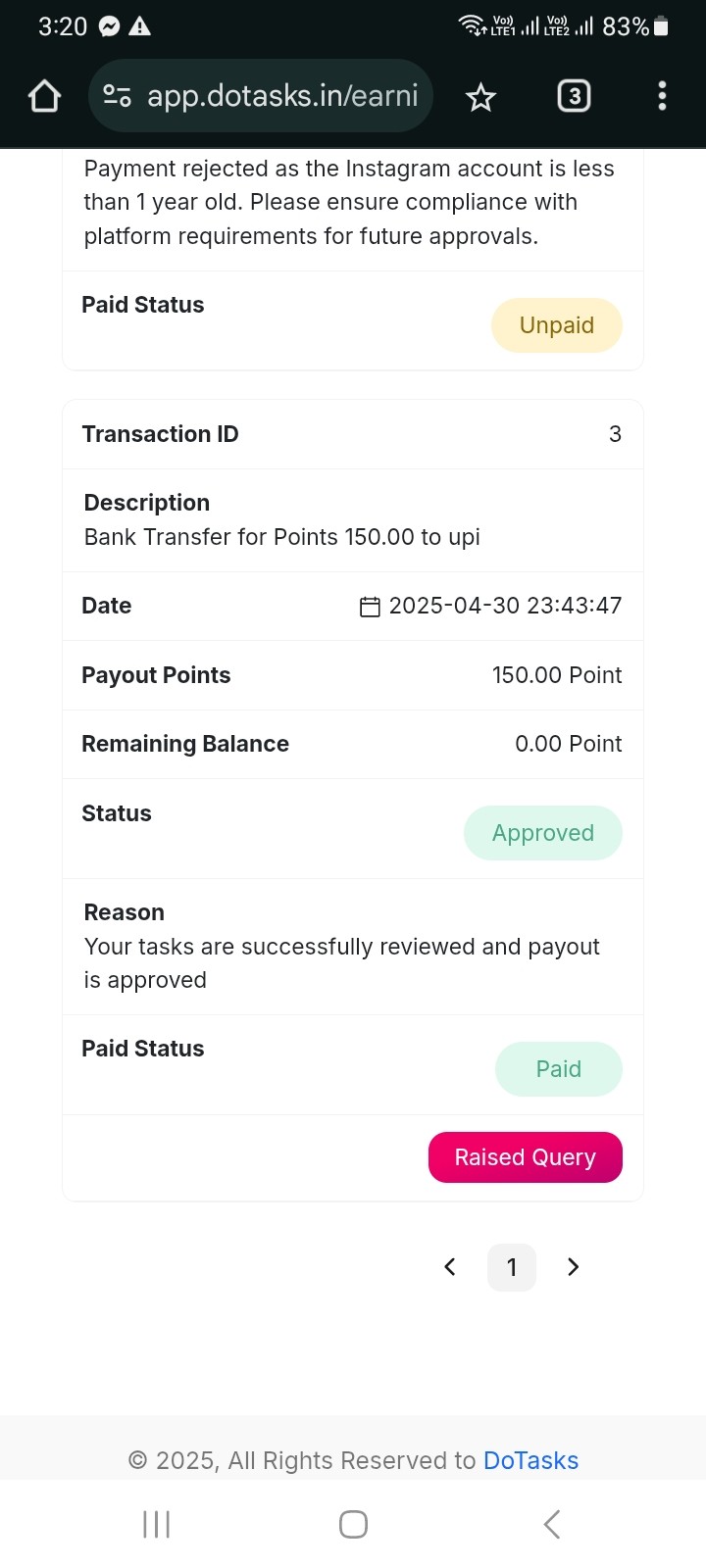Click the calendar icon beside the date
Viewport: 706px width, 1568px height.
[370, 607]
